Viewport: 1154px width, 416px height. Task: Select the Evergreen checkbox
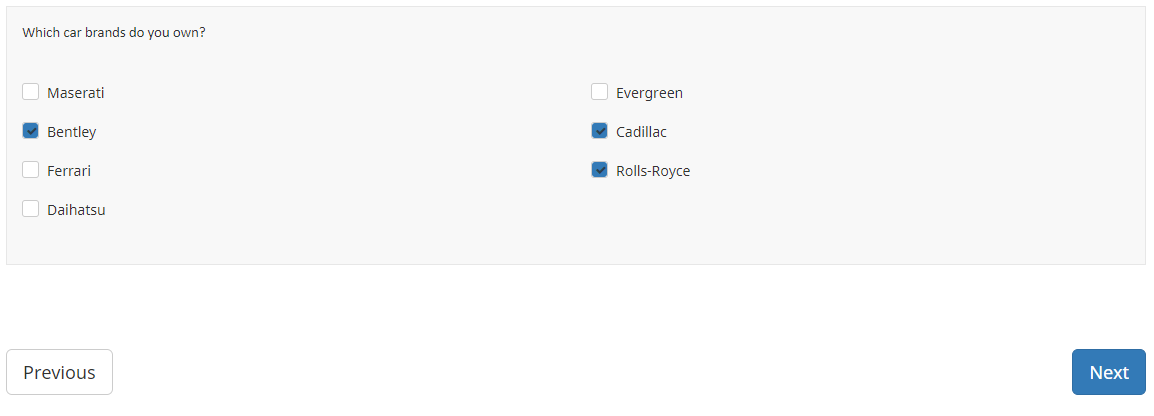pos(600,92)
